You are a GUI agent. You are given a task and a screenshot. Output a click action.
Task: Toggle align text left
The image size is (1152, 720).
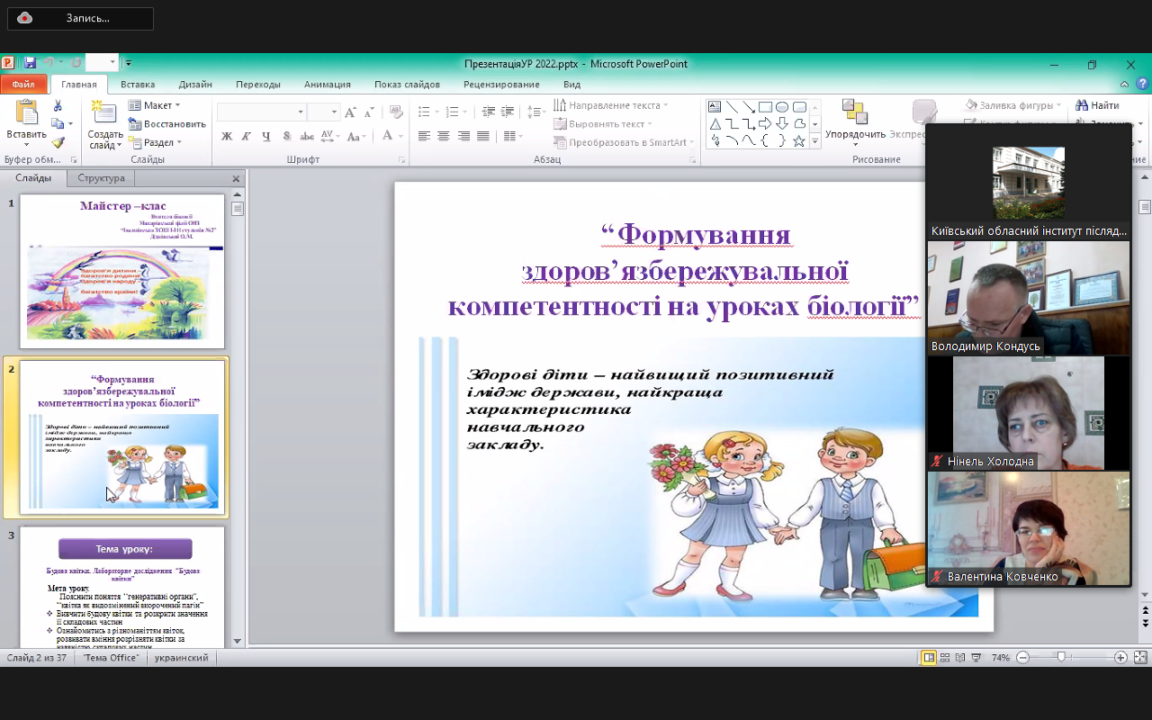click(x=424, y=136)
